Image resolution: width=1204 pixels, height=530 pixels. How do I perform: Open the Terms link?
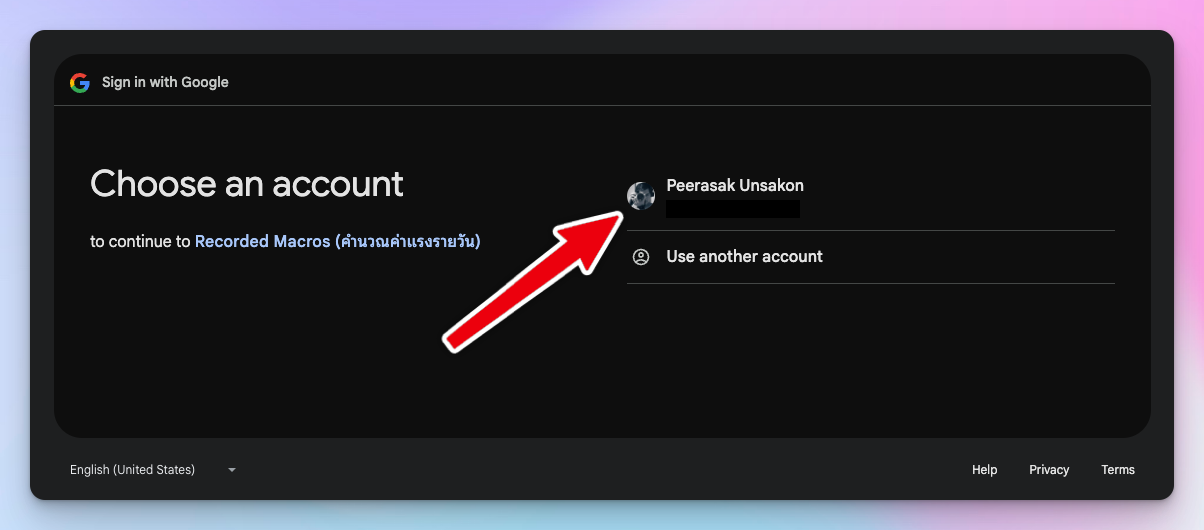coord(1118,470)
